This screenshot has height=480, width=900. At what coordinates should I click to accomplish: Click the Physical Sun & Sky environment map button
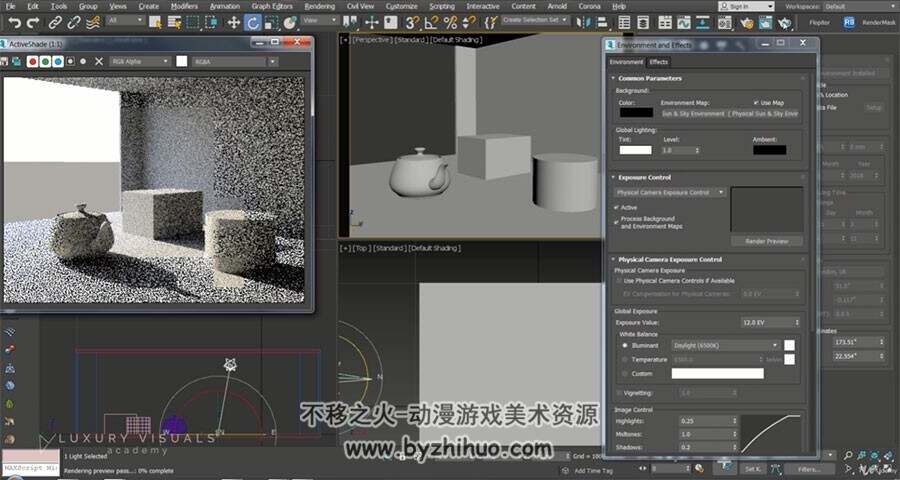pos(730,114)
